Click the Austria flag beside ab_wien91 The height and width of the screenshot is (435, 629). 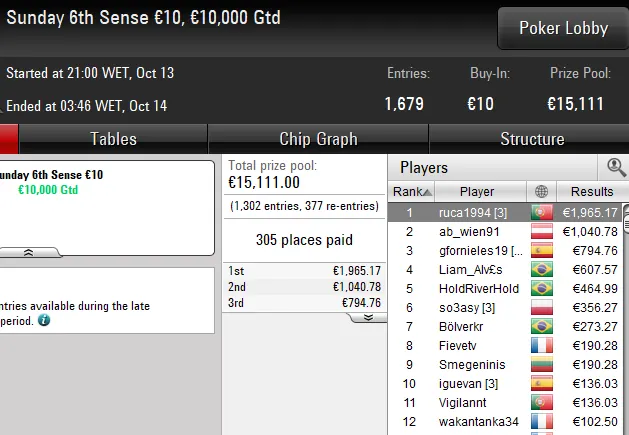(542, 231)
